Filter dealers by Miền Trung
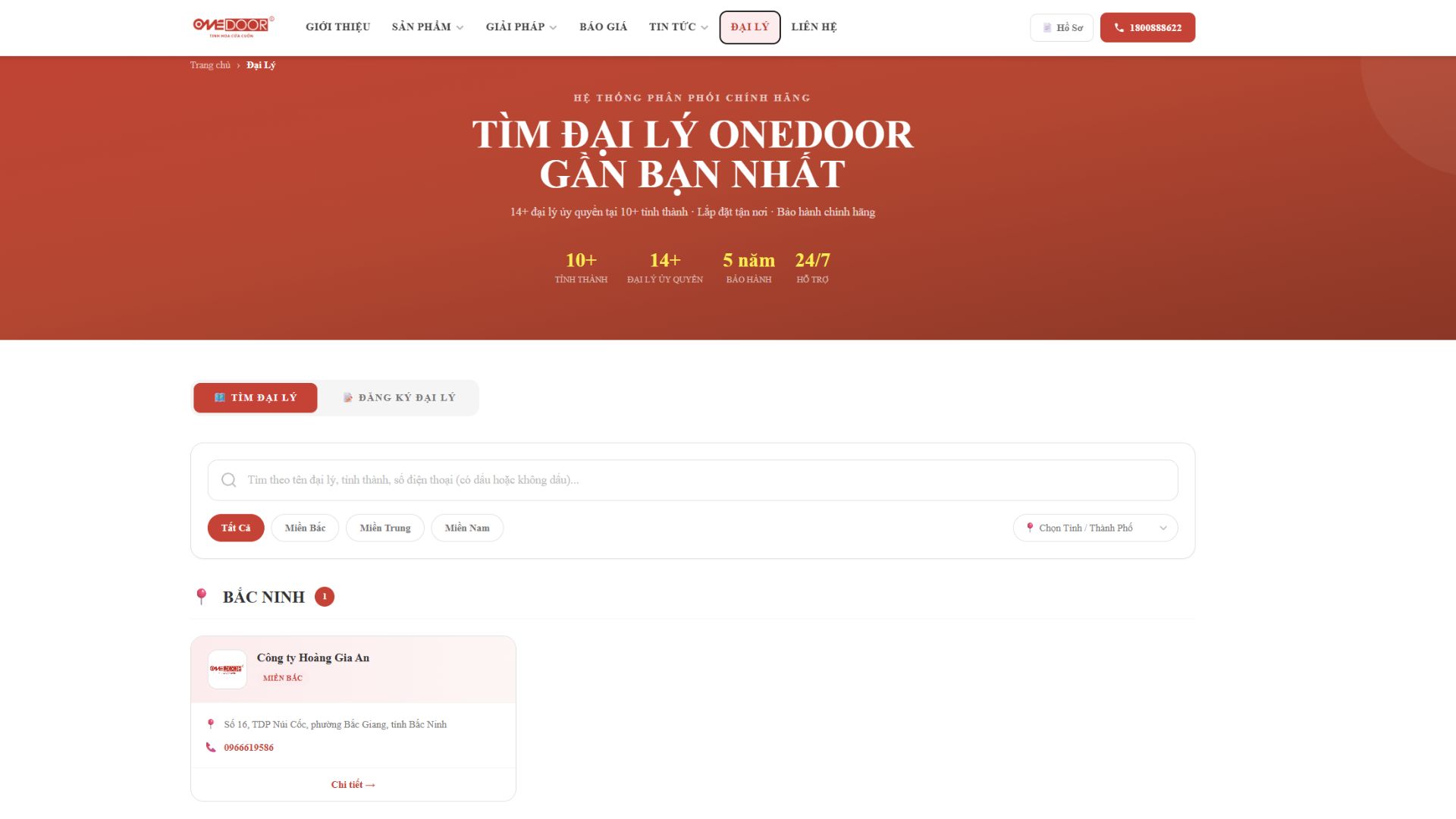 385,528
